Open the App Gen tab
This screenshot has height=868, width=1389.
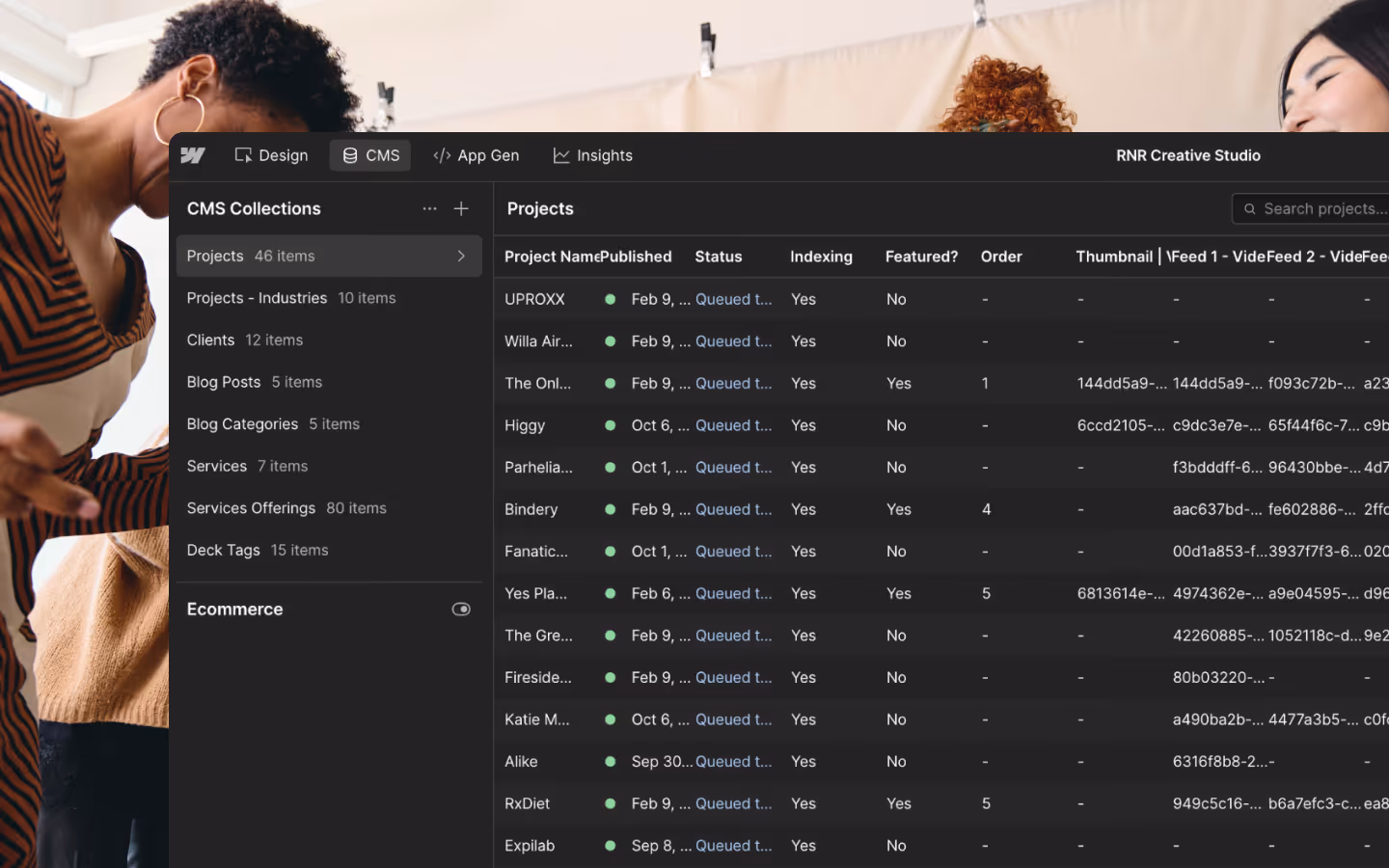click(x=477, y=155)
